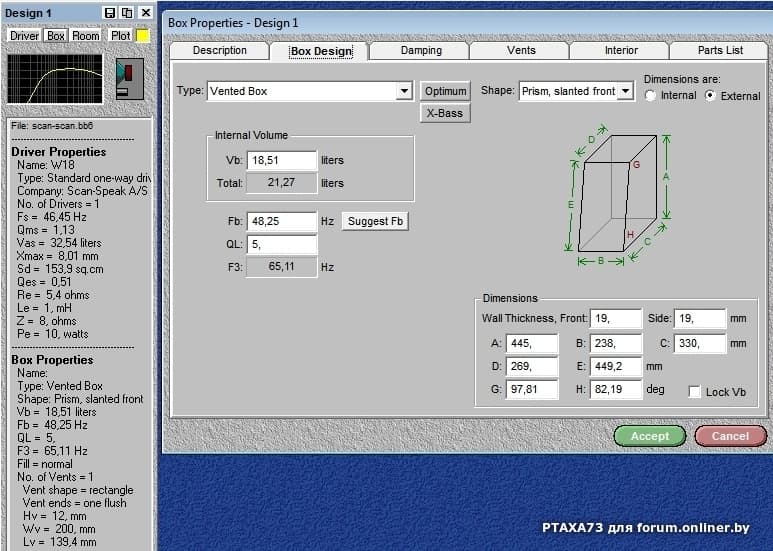Select the Internal dimensions radio button
Screen dimensions: 773x551
[x=651, y=96]
